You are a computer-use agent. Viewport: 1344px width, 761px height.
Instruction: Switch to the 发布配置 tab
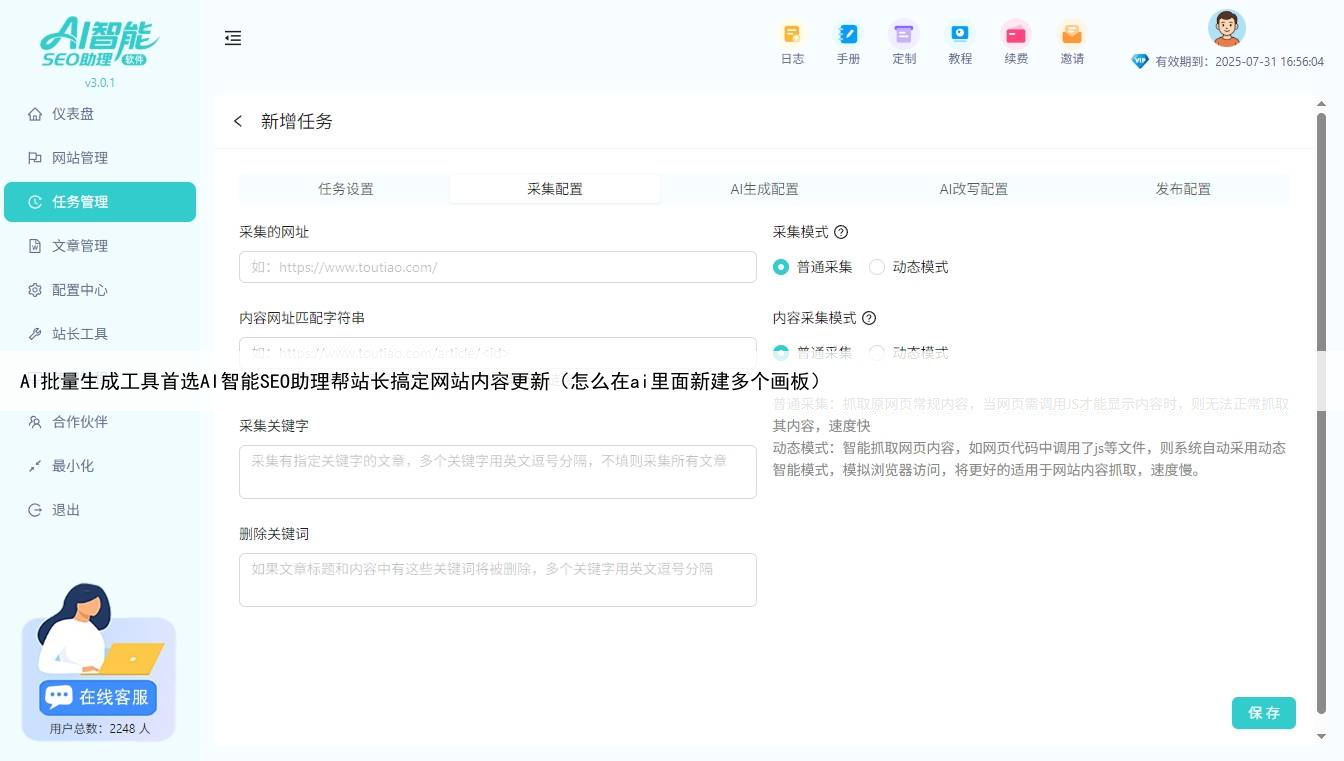pyautogui.click(x=1182, y=188)
